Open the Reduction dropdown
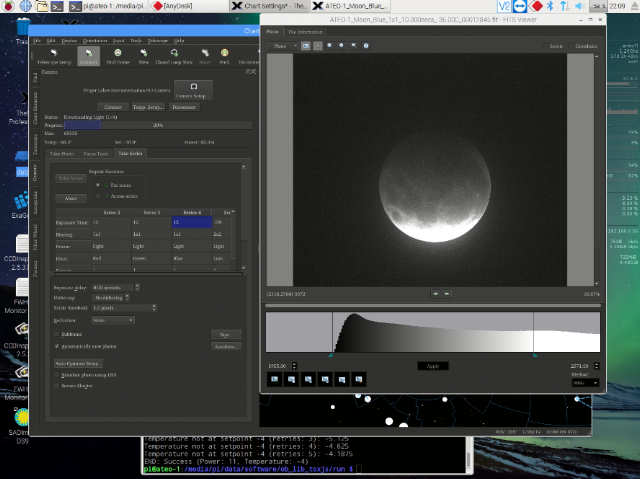The width and height of the screenshot is (640, 479). pyautogui.click(x=113, y=320)
